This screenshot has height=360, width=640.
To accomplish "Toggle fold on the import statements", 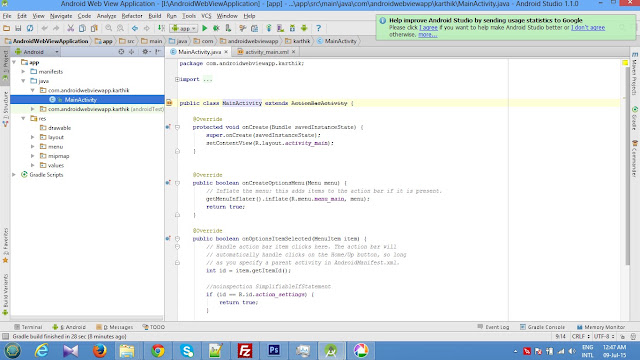I will pyautogui.click(x=177, y=79).
